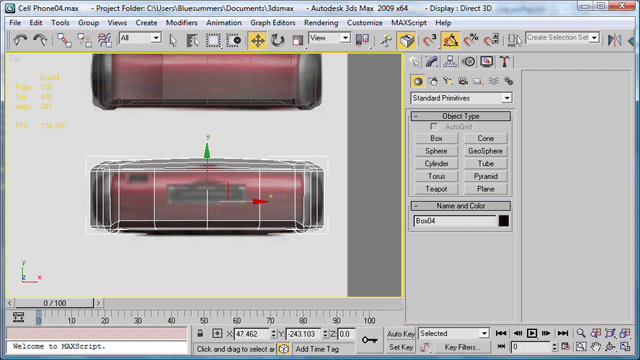This screenshot has width=640, height=360.
Task: Activate the Select and Scale tool
Action: (x=298, y=40)
